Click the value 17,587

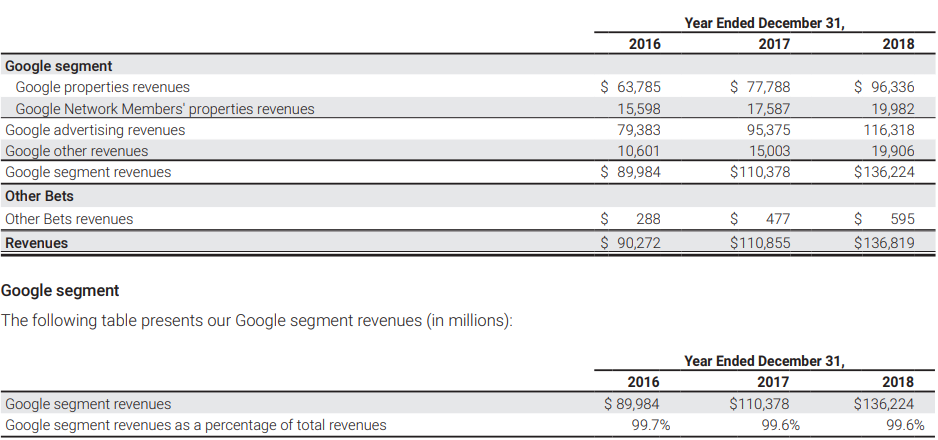(768, 109)
